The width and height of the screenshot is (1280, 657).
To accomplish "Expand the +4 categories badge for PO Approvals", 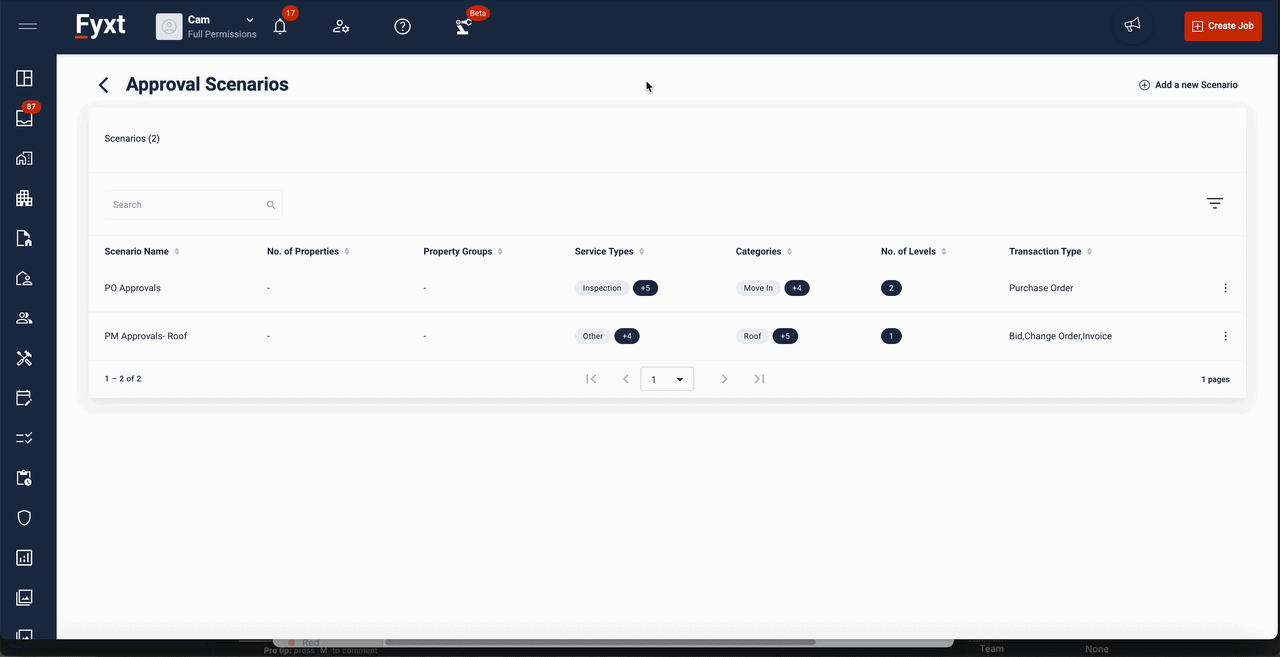I will pyautogui.click(x=797, y=288).
